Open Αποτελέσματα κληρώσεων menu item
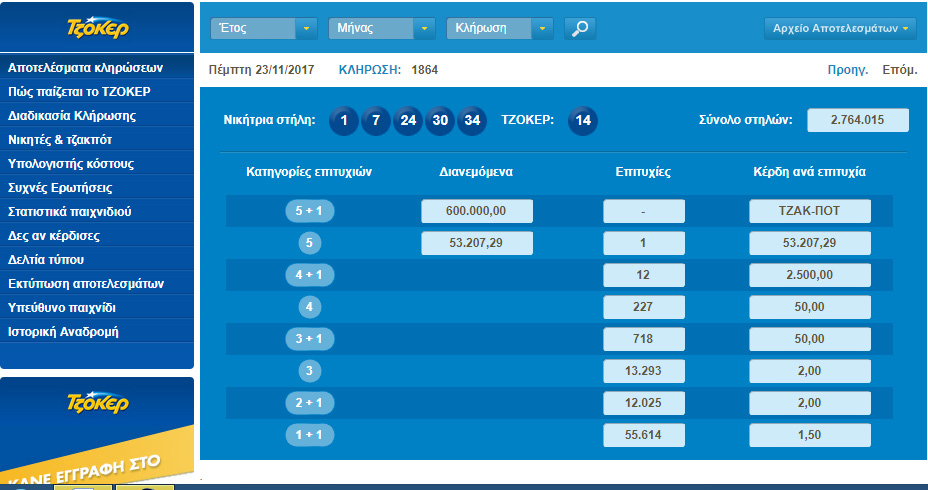This screenshot has width=928, height=490. (85, 68)
